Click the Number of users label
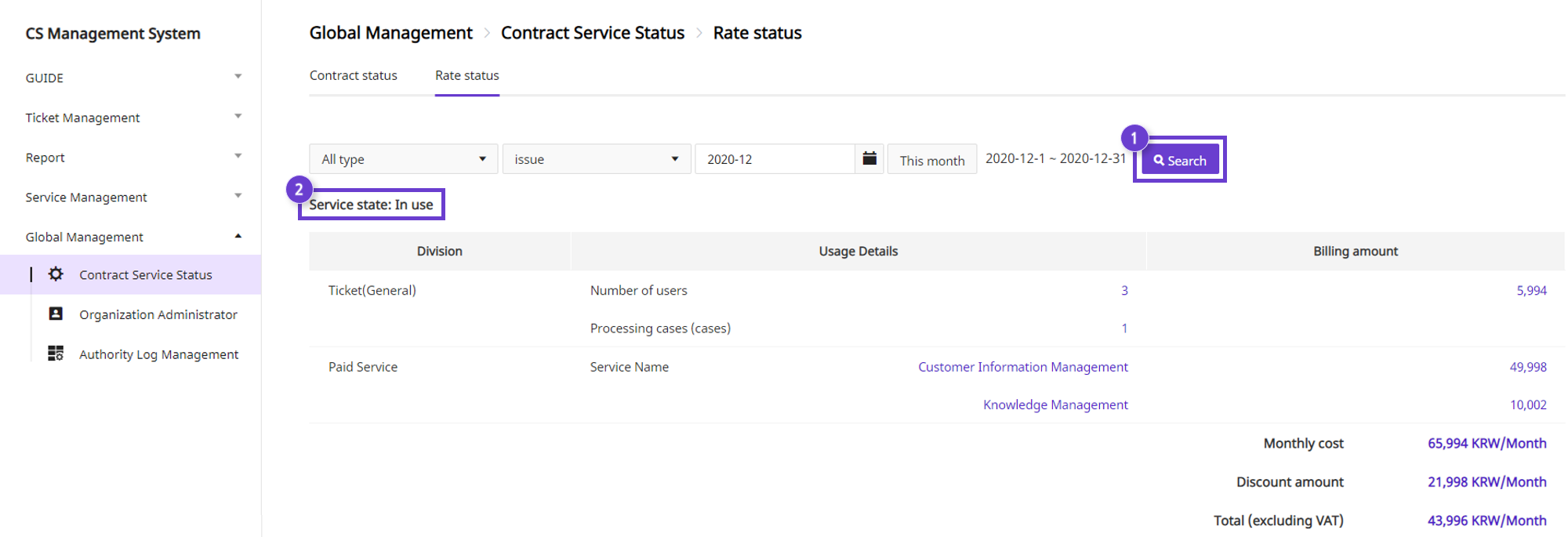Viewport: 1568px width, 537px height. pos(639,290)
